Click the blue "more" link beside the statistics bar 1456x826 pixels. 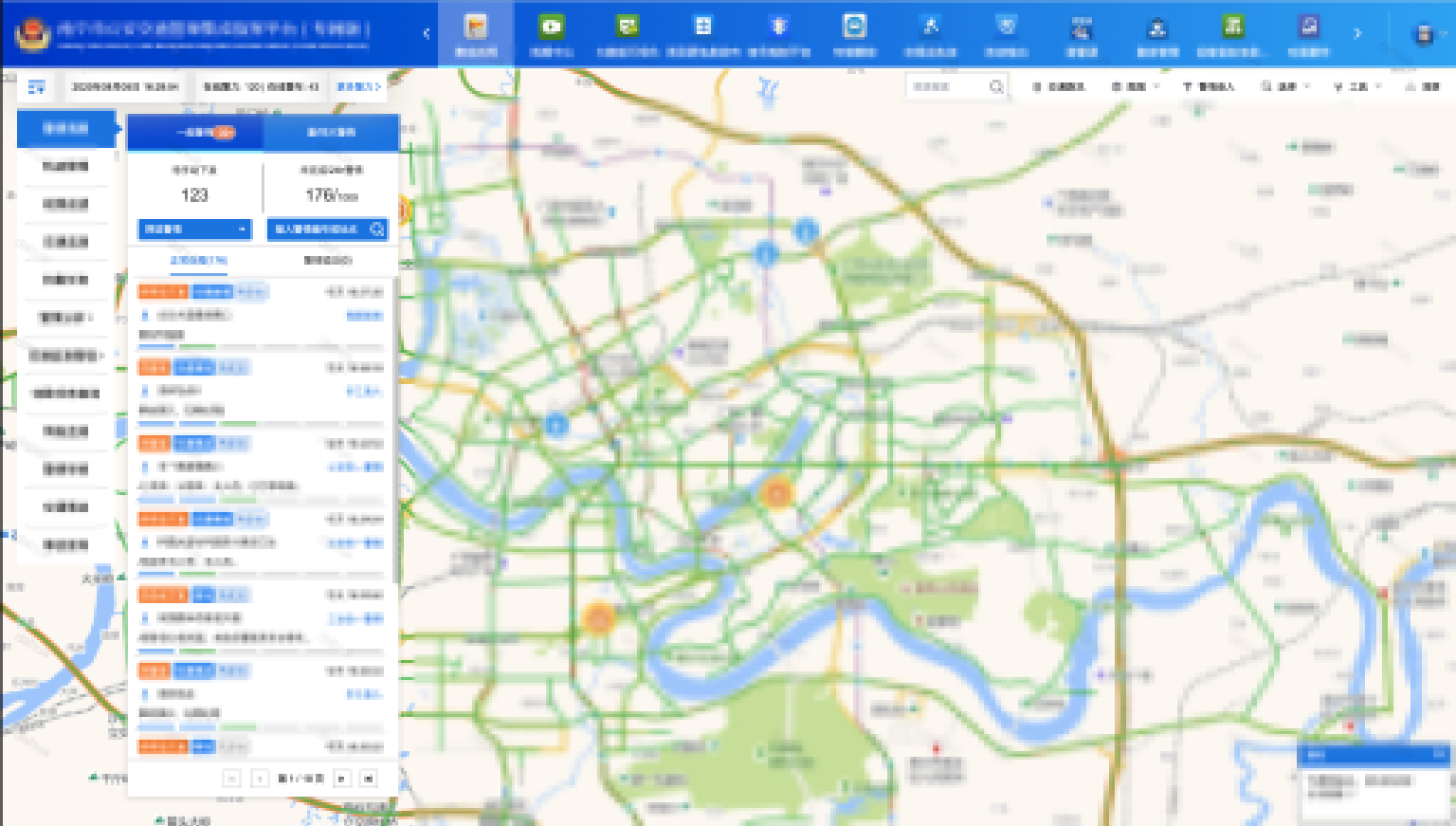click(358, 86)
